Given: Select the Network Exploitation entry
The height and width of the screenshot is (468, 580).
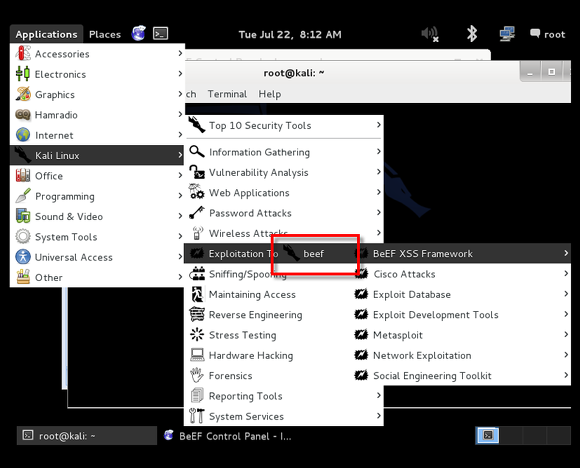Looking at the screenshot, I should 461,355.
